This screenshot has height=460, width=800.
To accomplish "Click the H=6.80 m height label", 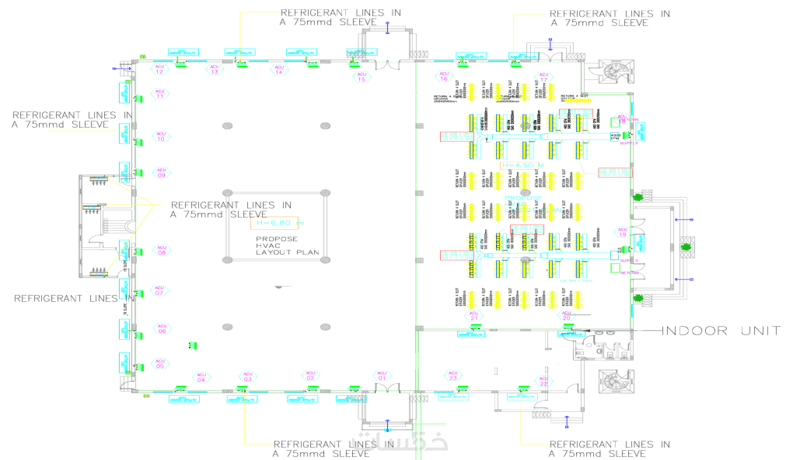I will coord(280,223).
